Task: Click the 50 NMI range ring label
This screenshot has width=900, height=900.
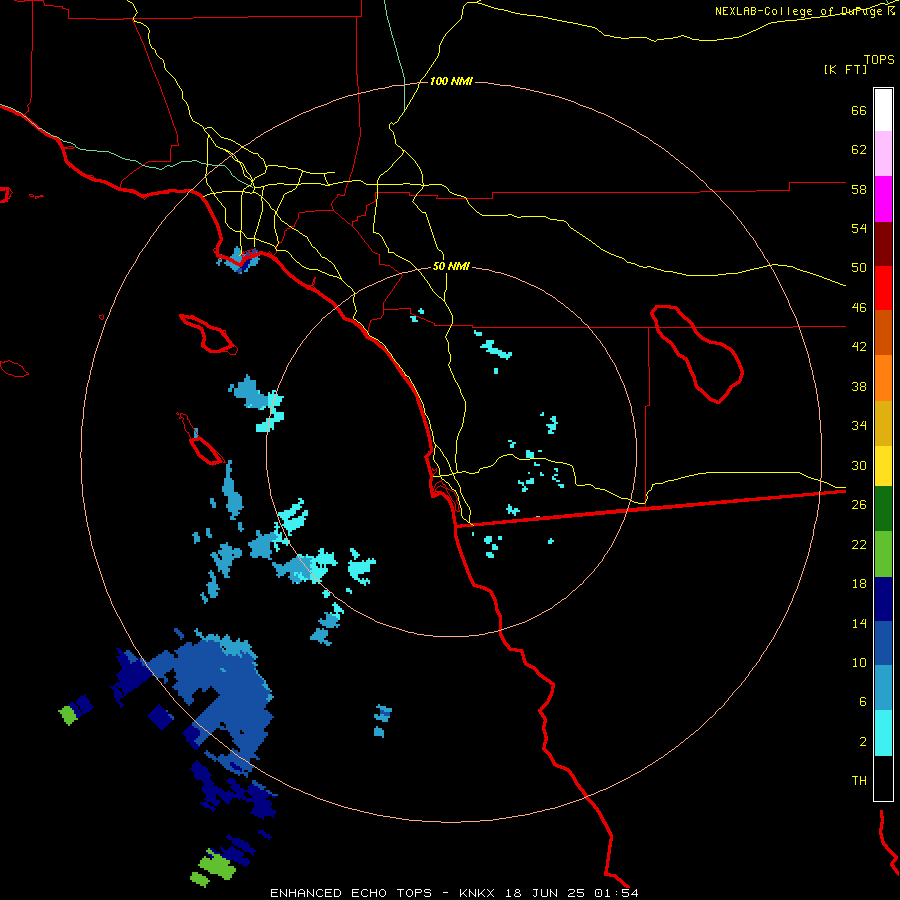Action: tap(451, 266)
